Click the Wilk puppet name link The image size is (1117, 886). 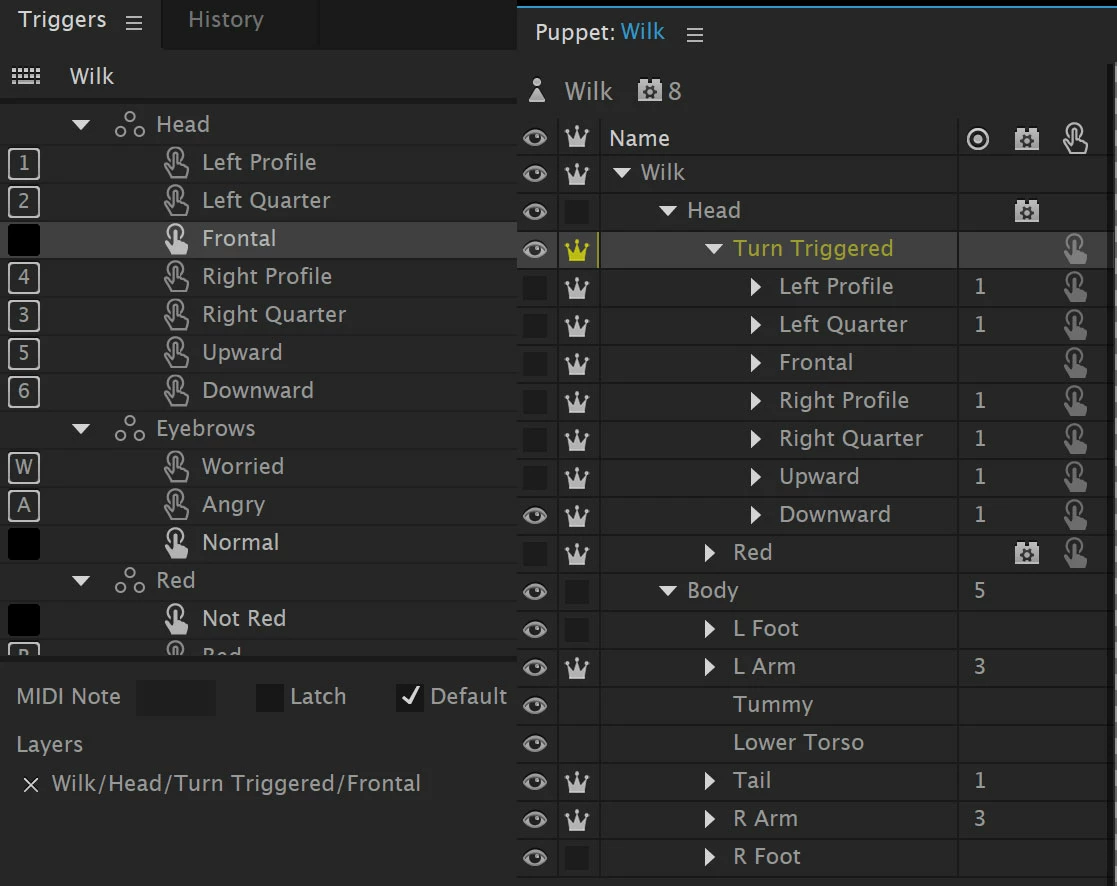pos(643,32)
